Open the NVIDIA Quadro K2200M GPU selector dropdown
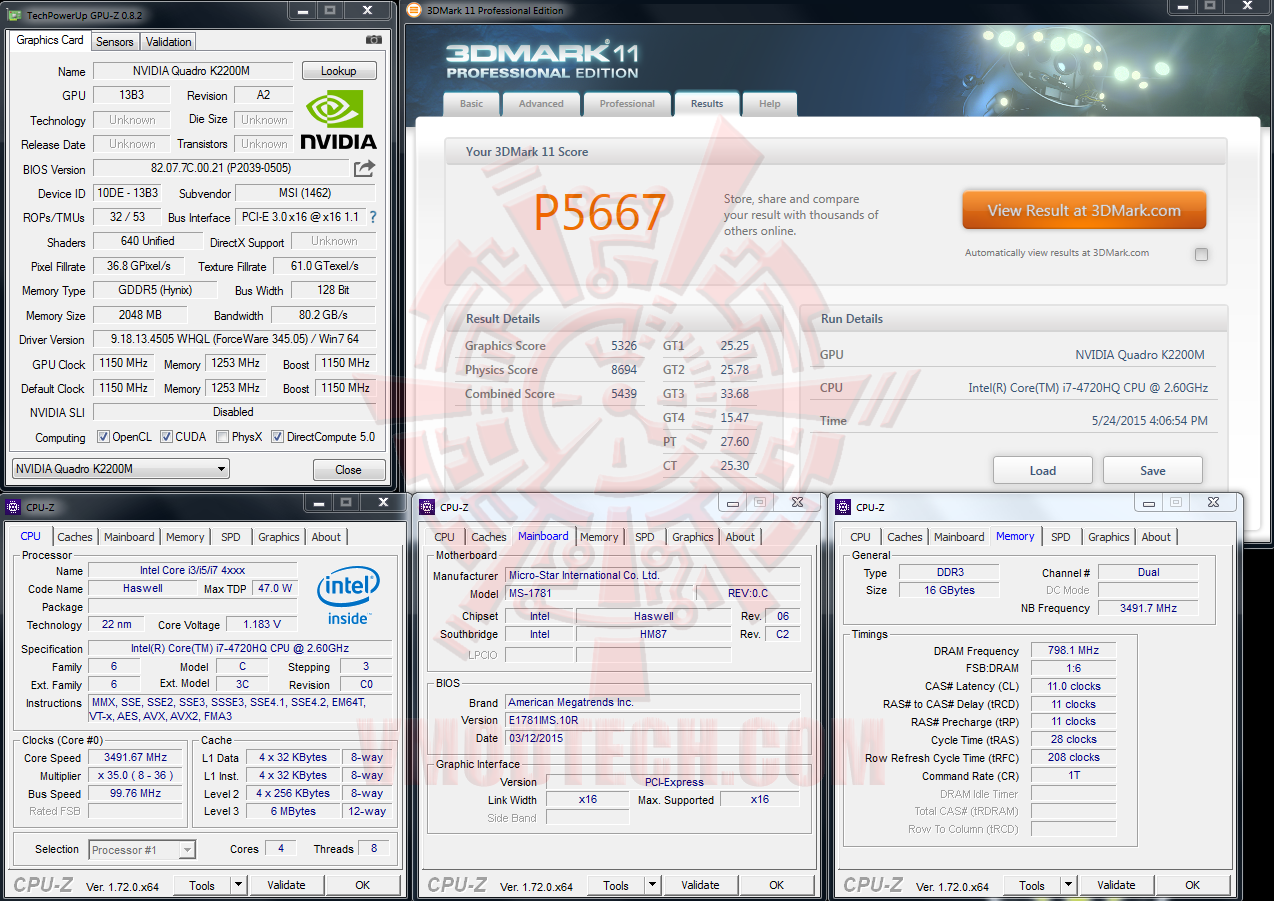The image size is (1274, 901). pos(120,469)
